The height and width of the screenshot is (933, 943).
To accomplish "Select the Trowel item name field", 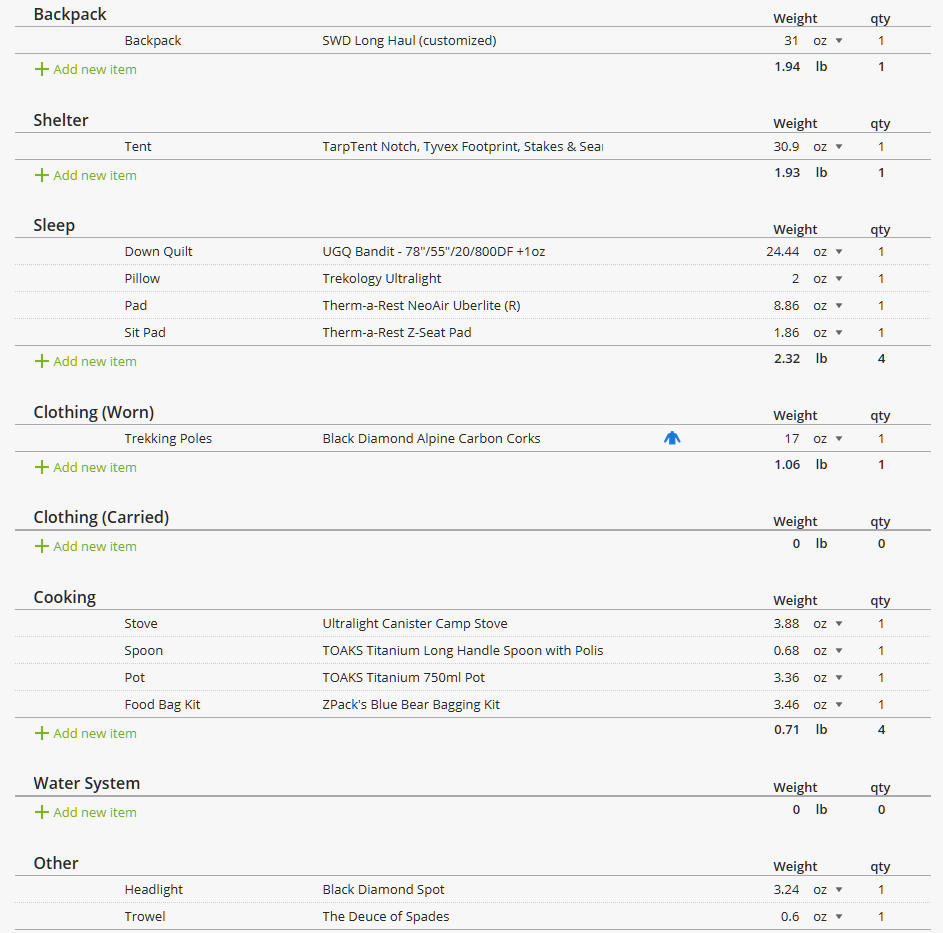I will (145, 917).
